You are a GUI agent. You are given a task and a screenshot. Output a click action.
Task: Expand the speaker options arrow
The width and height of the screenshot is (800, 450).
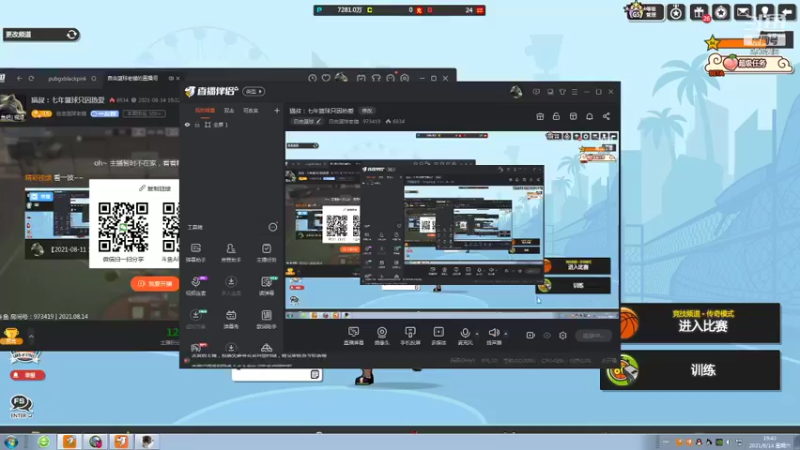tap(506, 334)
